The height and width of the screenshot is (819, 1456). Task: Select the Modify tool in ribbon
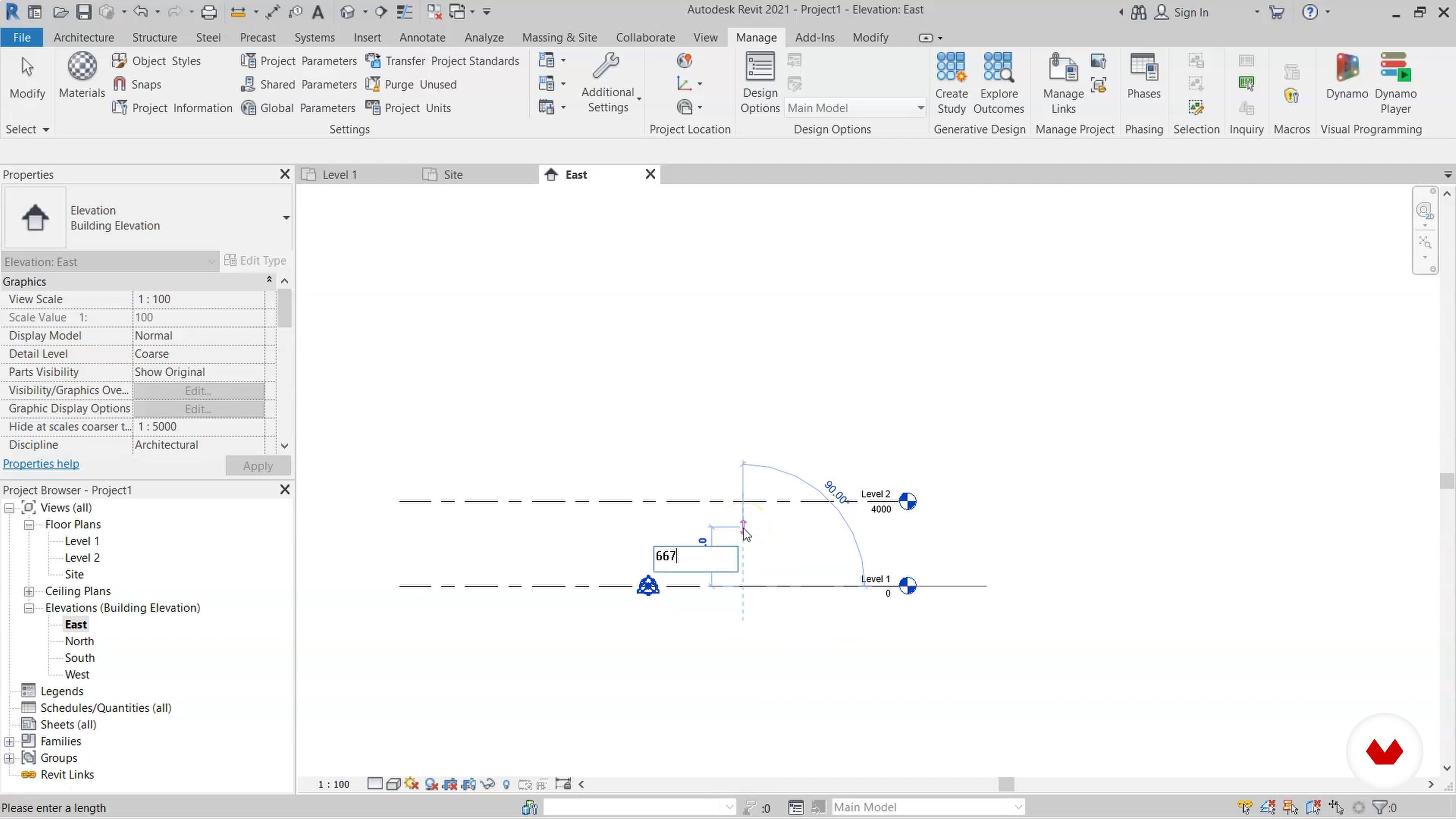[27, 78]
